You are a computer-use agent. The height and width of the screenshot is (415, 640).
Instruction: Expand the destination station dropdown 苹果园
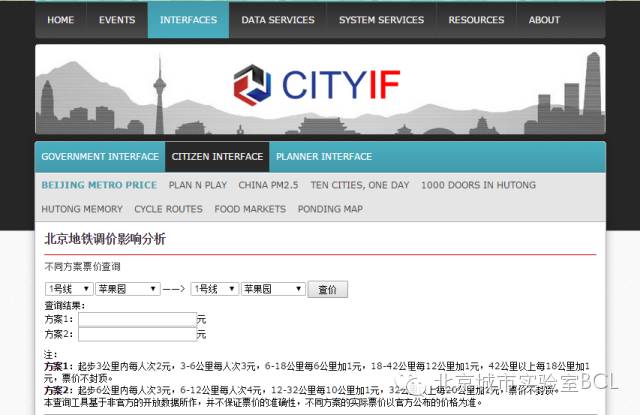(x=273, y=289)
